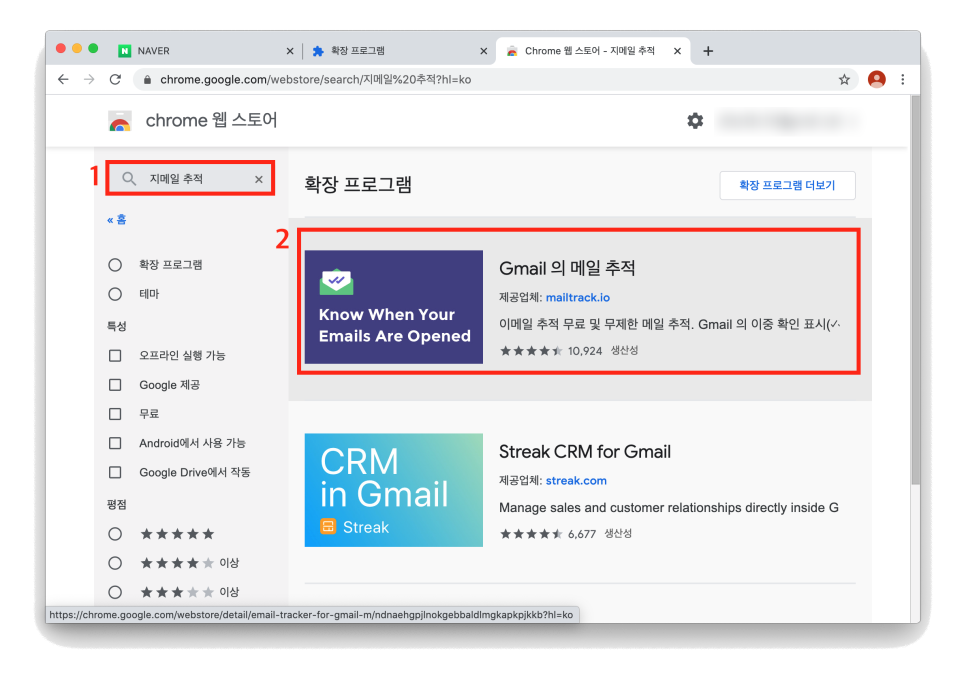Click the search field containing 지메일 추적
This screenshot has height=683, width=966.
coord(190,179)
